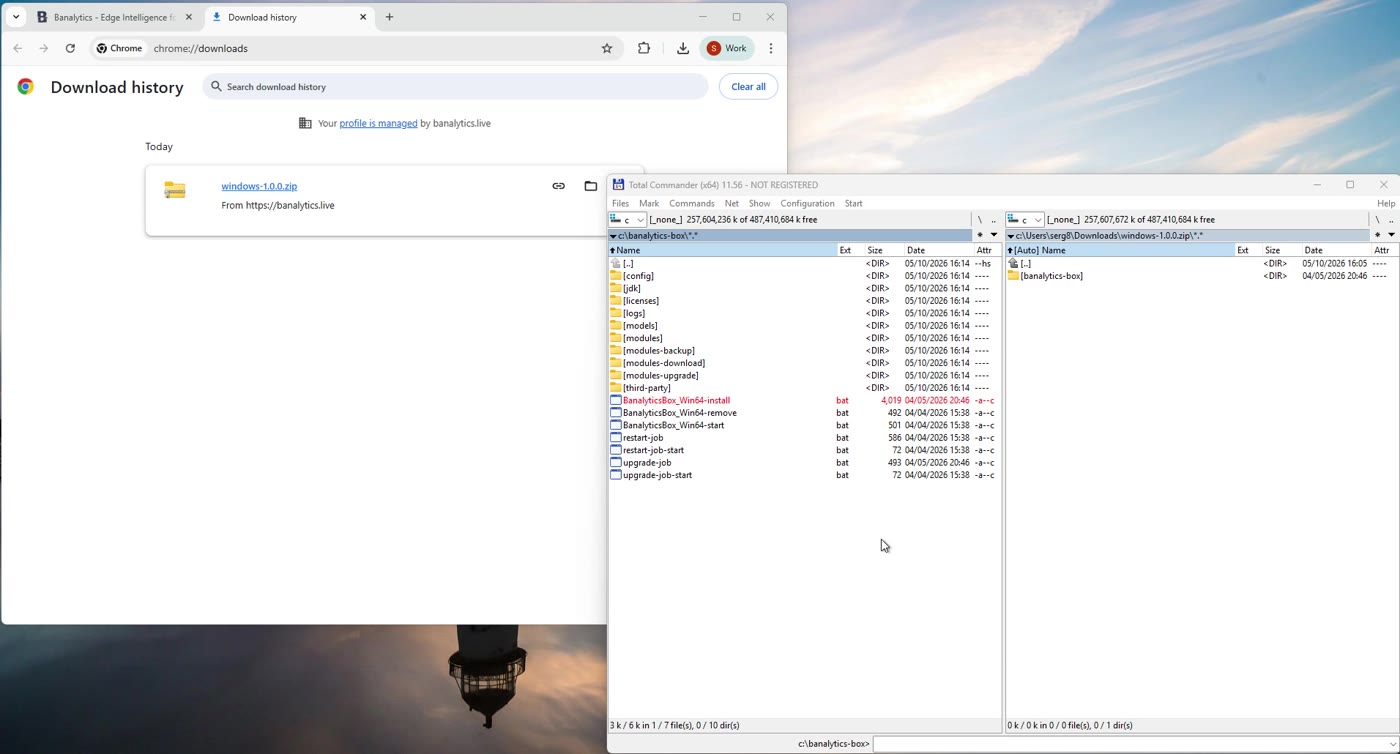This screenshot has height=754, width=1400.
Task: Open the Commands menu
Action: (x=692, y=203)
